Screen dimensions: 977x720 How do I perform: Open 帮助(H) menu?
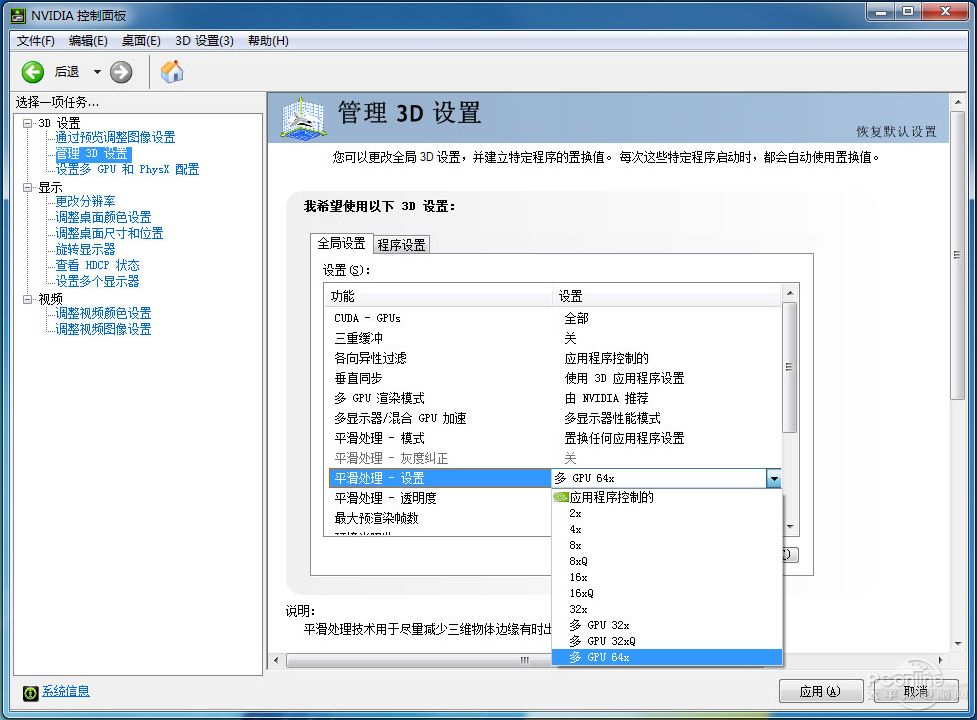pos(268,40)
